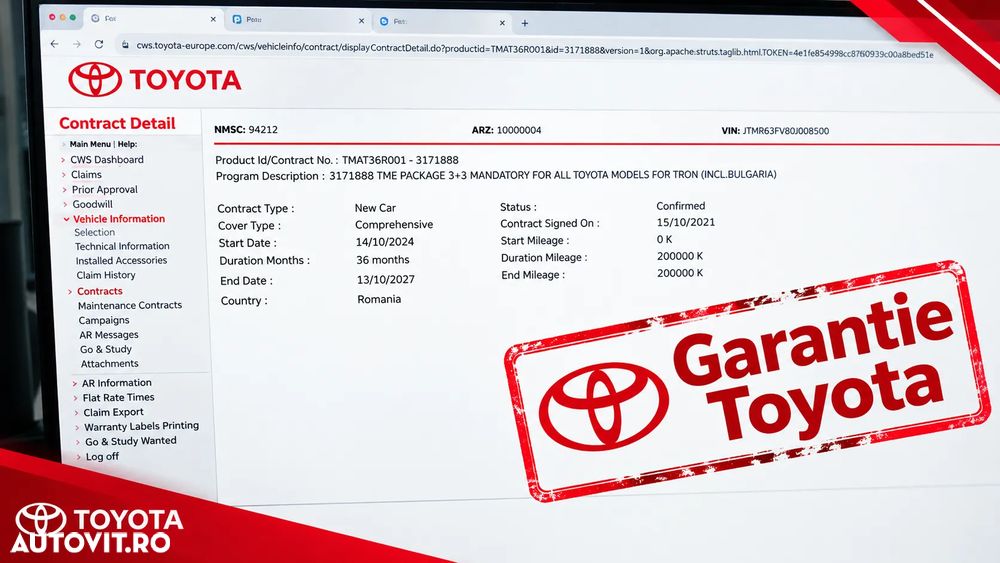Open Claim History page
The width and height of the screenshot is (1000, 563).
point(106,275)
